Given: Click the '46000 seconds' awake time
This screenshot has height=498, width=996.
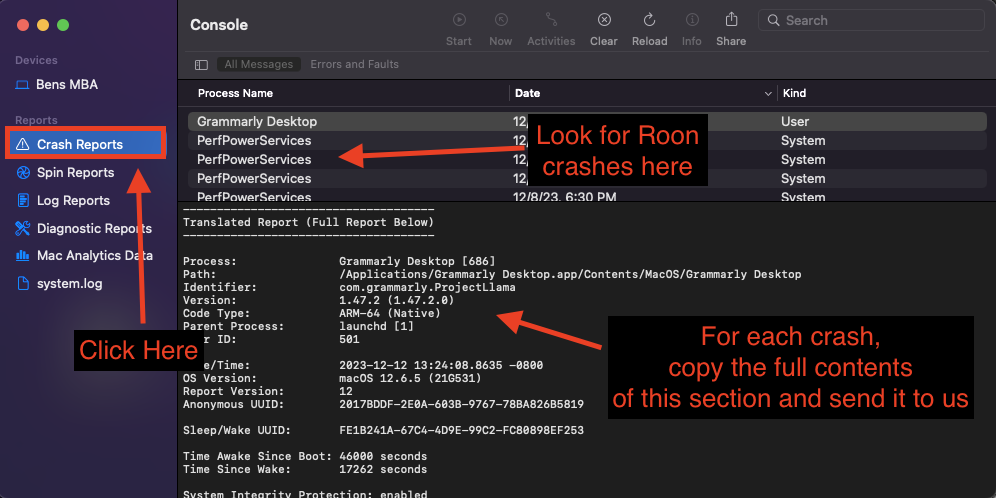Looking at the screenshot, I should [383, 457].
